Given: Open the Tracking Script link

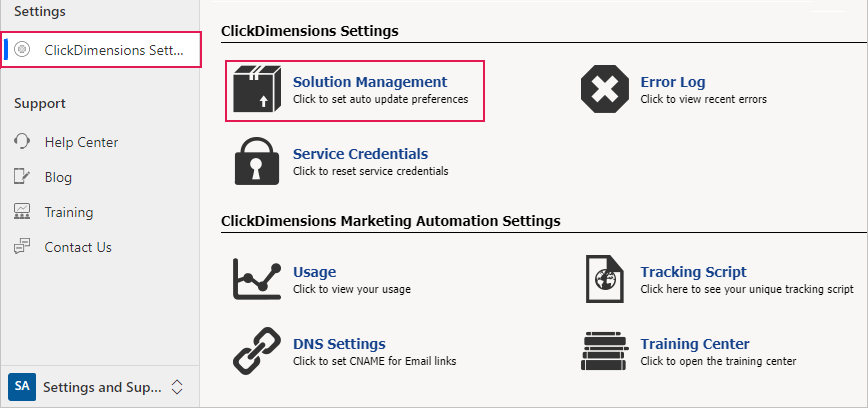Looking at the screenshot, I should 693,272.
